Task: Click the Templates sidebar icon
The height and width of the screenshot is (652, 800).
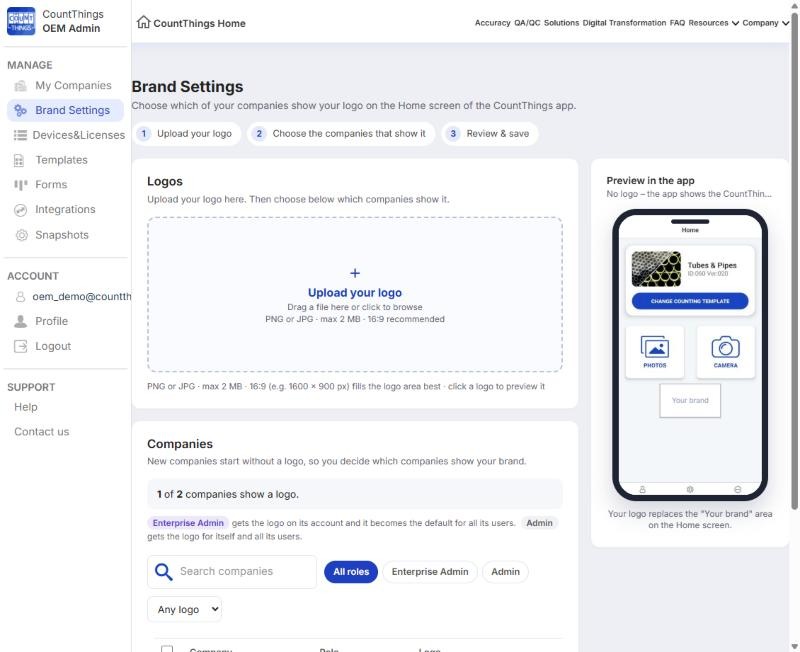Action: pos(19,160)
